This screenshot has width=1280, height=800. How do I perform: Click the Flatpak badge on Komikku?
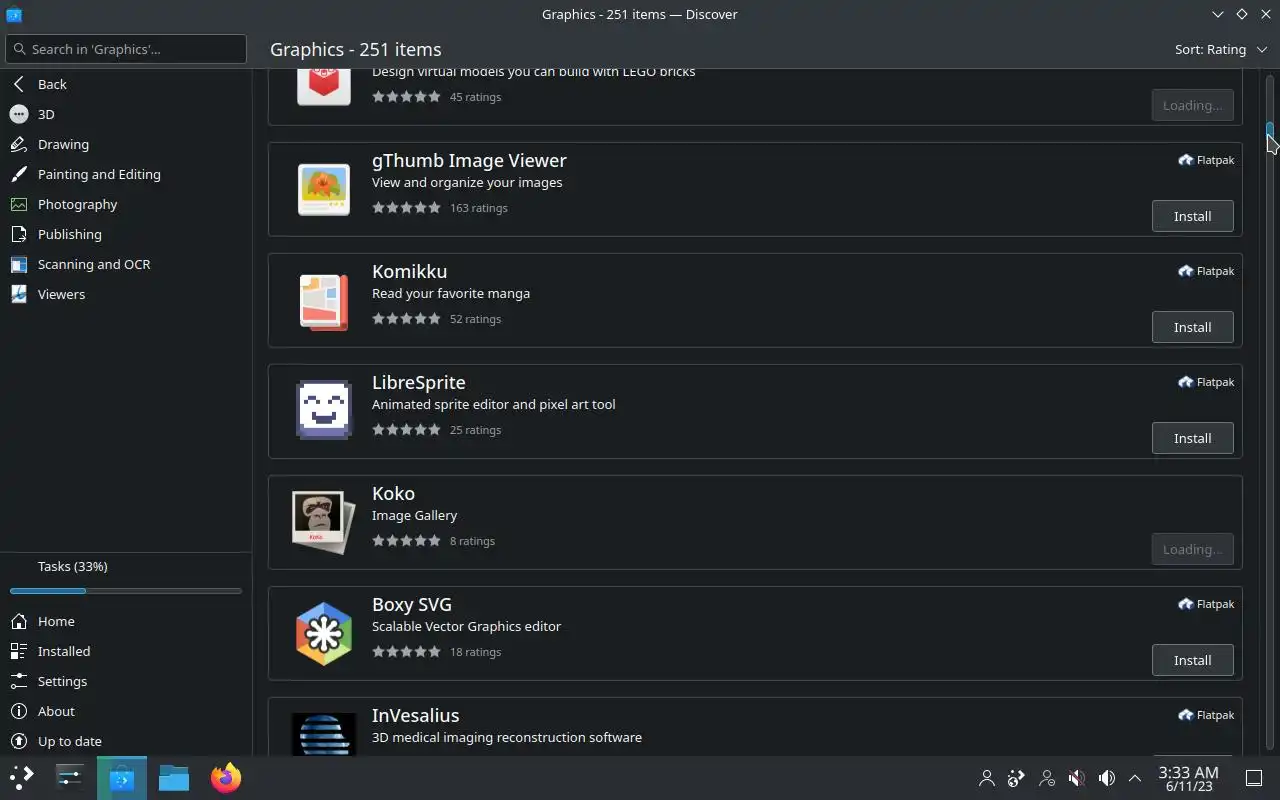(1206, 271)
